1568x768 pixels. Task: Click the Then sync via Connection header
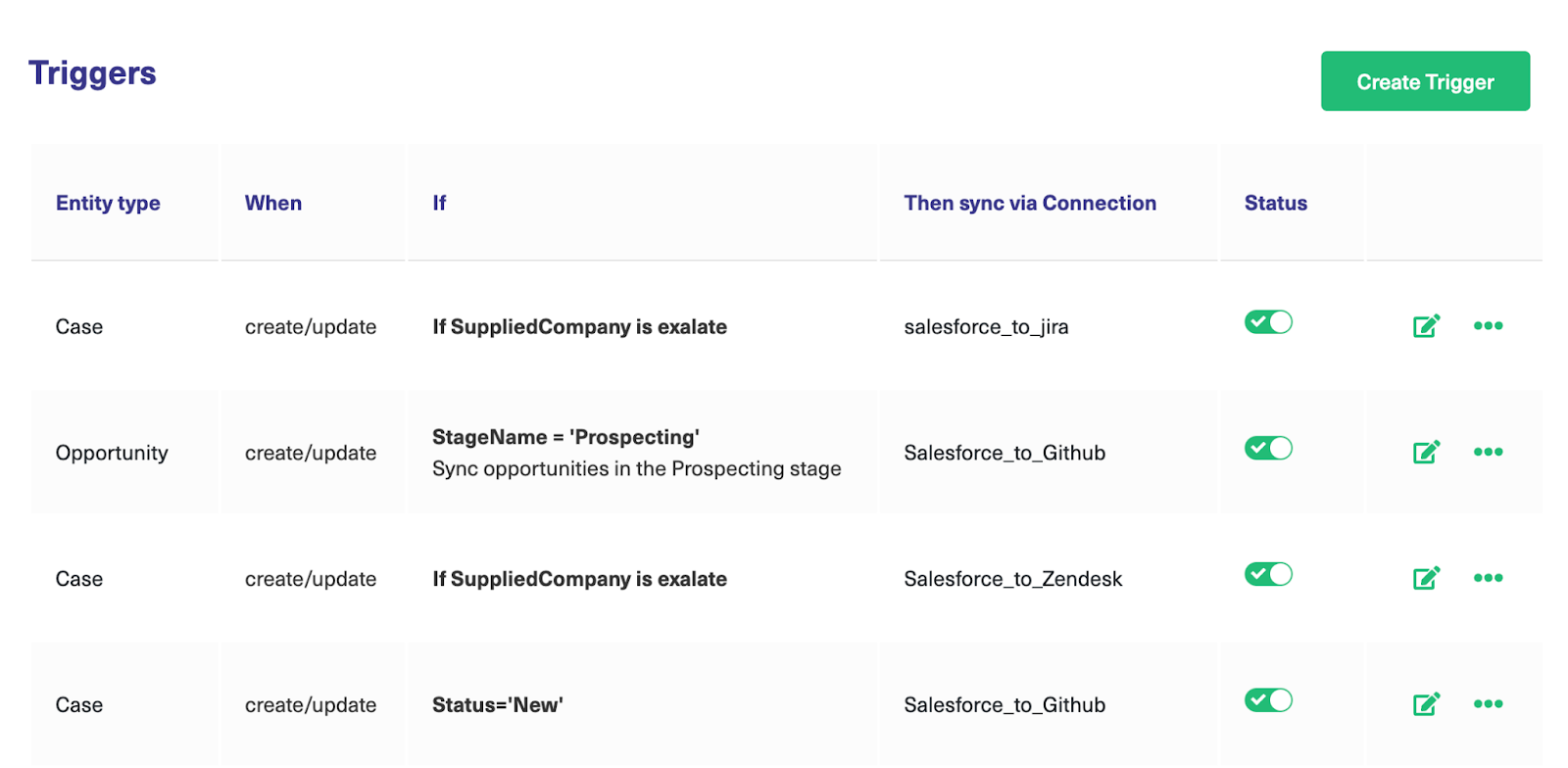[x=1030, y=203]
